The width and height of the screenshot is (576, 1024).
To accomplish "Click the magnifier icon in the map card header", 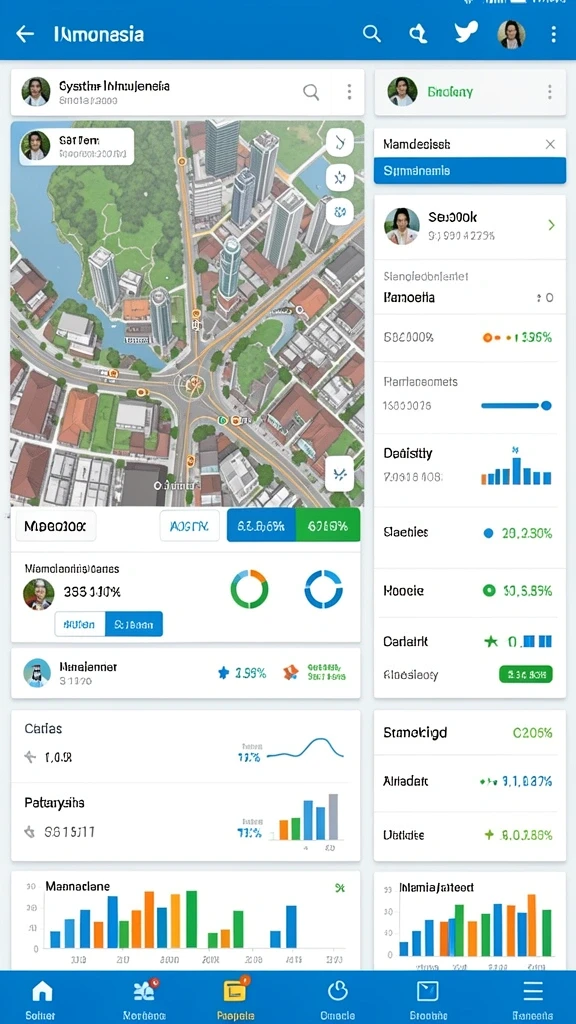I will click(312, 92).
